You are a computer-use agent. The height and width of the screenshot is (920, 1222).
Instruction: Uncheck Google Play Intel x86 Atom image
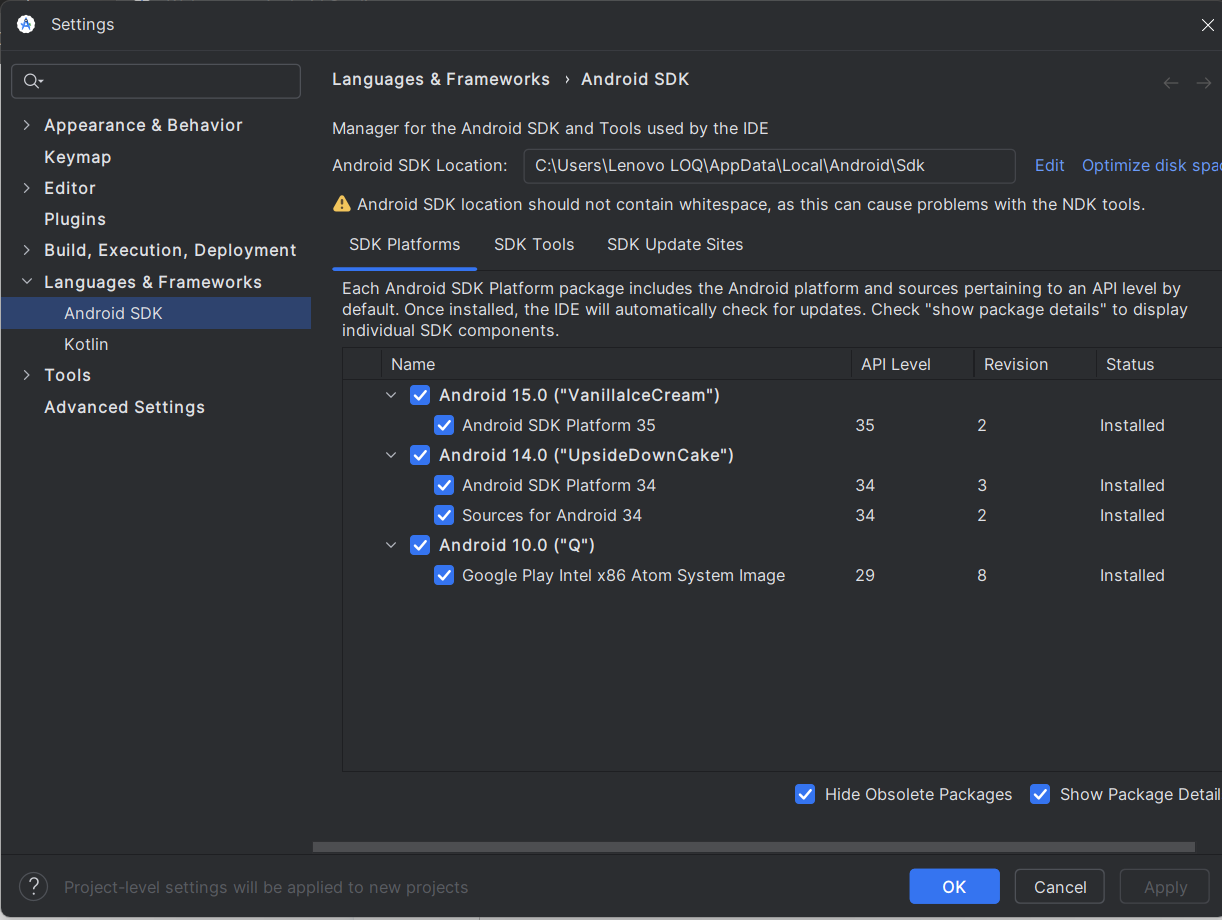[x=444, y=575]
